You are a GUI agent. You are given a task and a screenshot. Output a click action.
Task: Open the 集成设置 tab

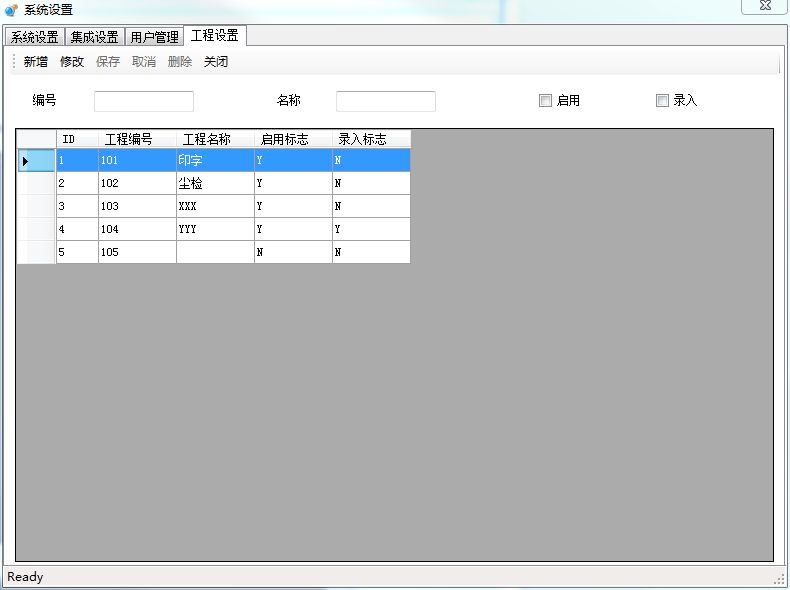click(94, 37)
